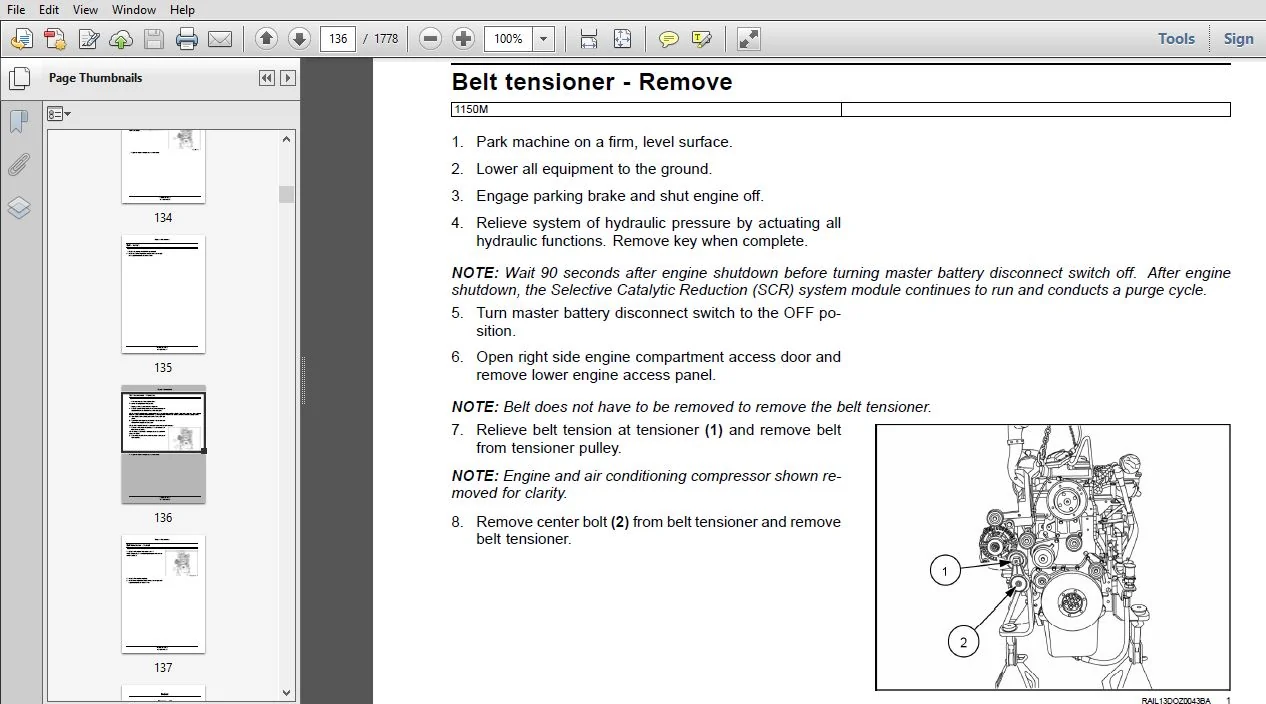Screen dimensions: 1266x704
Task: Zoom out with the minus button
Action: click(430, 39)
